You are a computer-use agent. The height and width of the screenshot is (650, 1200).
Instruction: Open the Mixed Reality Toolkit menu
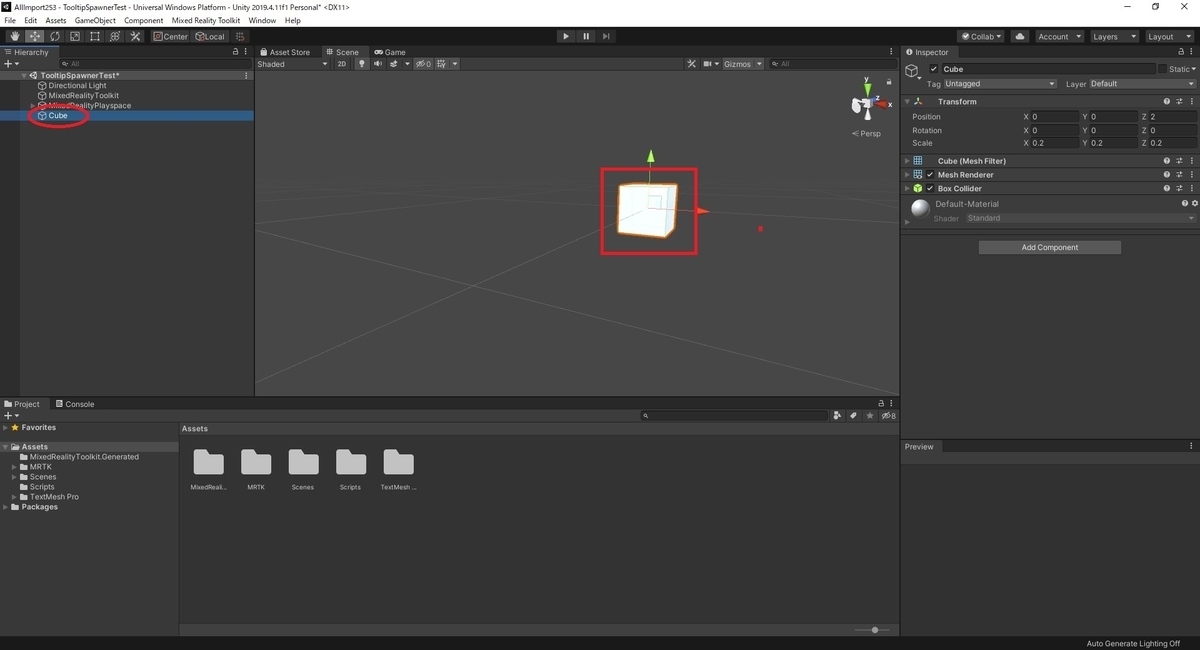(x=206, y=20)
